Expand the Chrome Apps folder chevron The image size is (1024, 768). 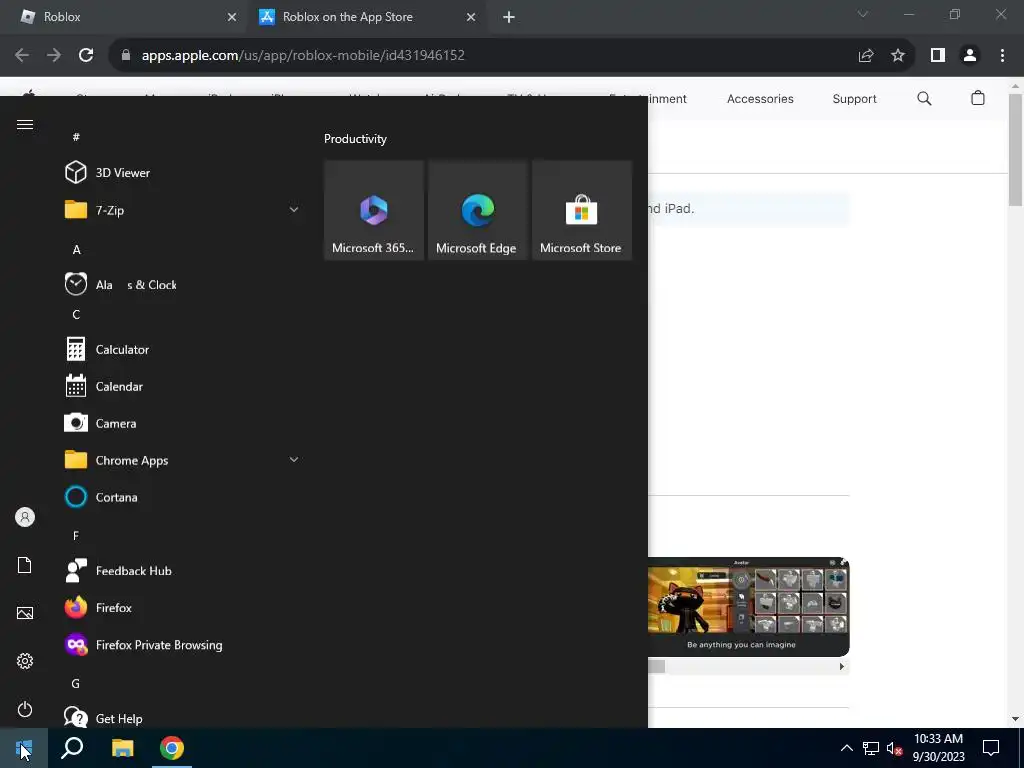(x=294, y=460)
